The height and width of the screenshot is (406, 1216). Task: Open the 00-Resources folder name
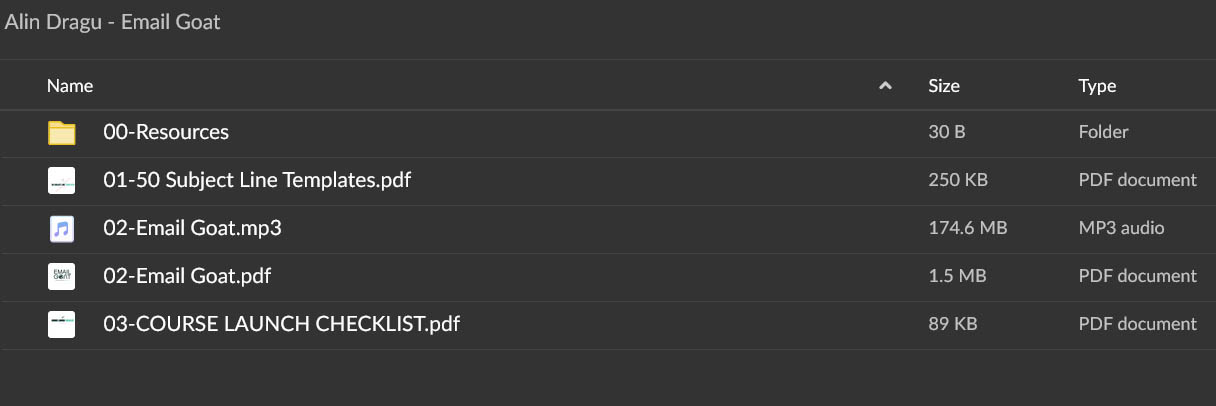166,132
